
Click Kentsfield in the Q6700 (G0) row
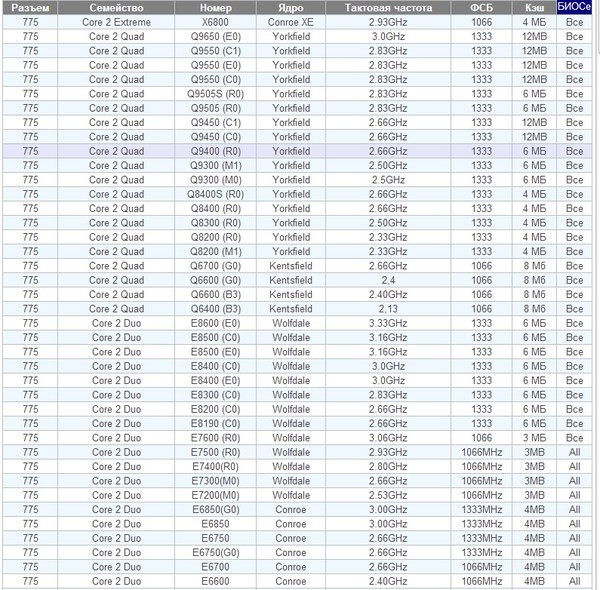(291, 266)
